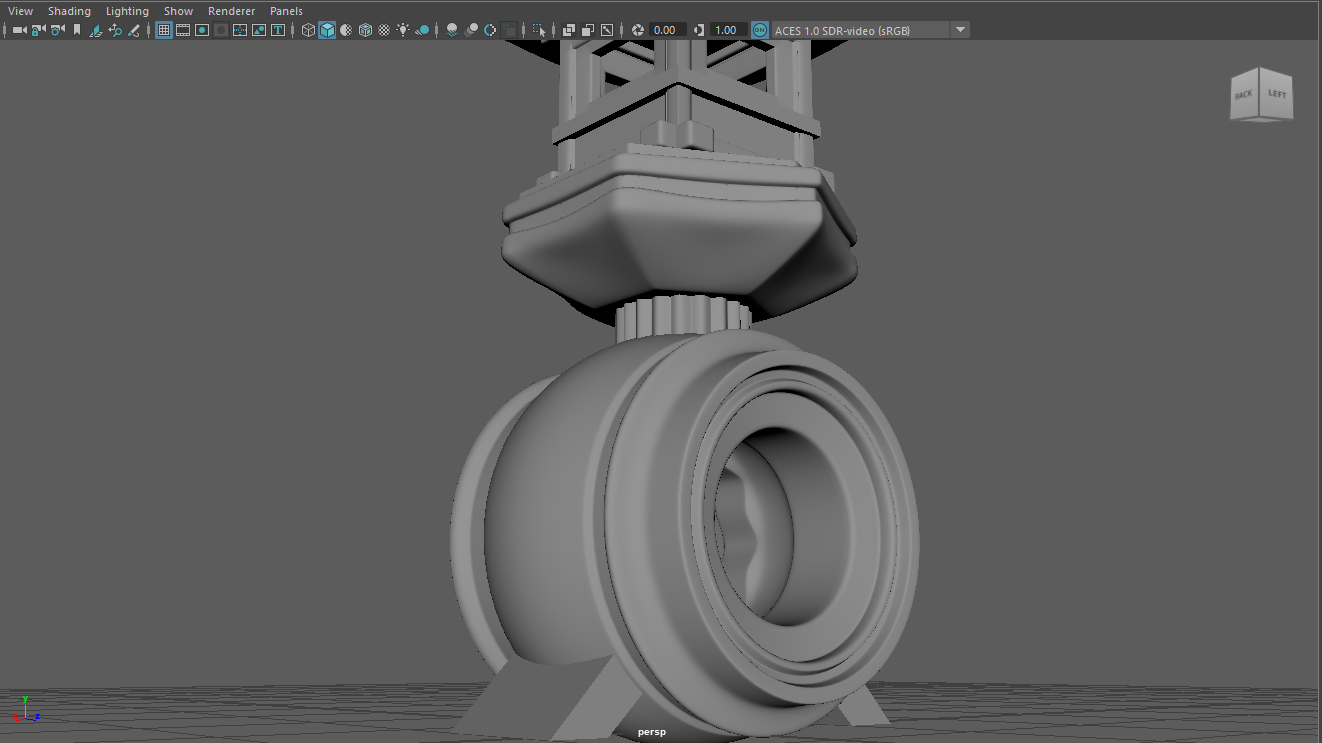Click the Bookmarks icon in panel toolbar
The width and height of the screenshot is (1322, 743).
tap(76, 30)
